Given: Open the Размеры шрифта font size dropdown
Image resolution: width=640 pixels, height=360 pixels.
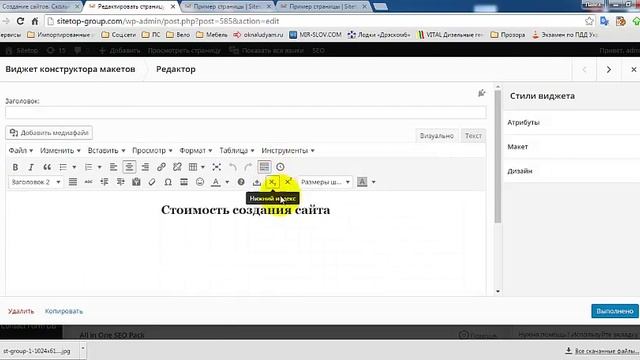Looking at the screenshot, I should pos(325,182).
